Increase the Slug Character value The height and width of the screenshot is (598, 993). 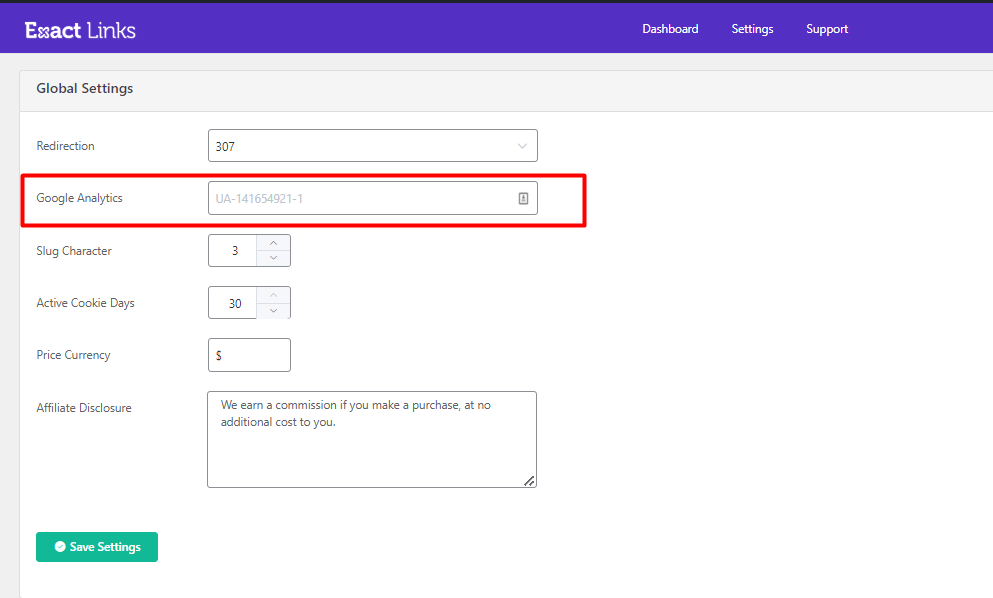click(274, 243)
